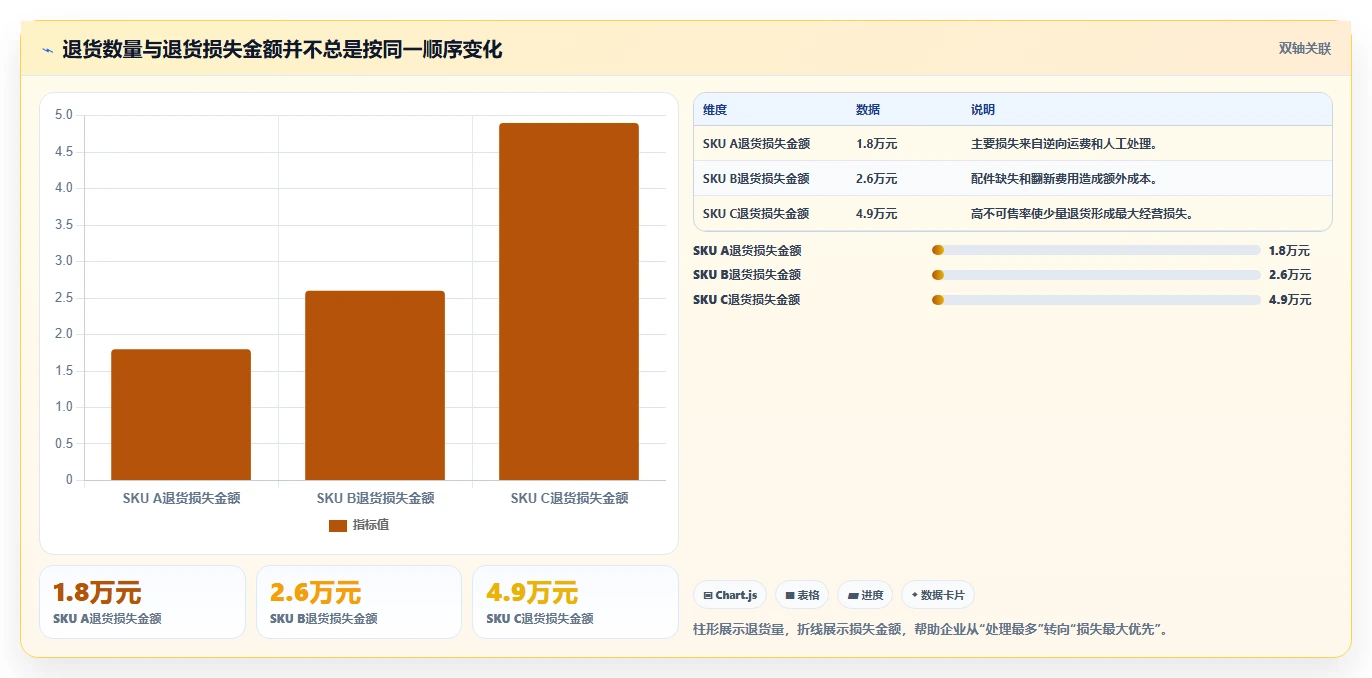Image resolution: width=1372 pixels, height=678 pixels.
Task: Click the 数据 column header
Action: click(868, 110)
